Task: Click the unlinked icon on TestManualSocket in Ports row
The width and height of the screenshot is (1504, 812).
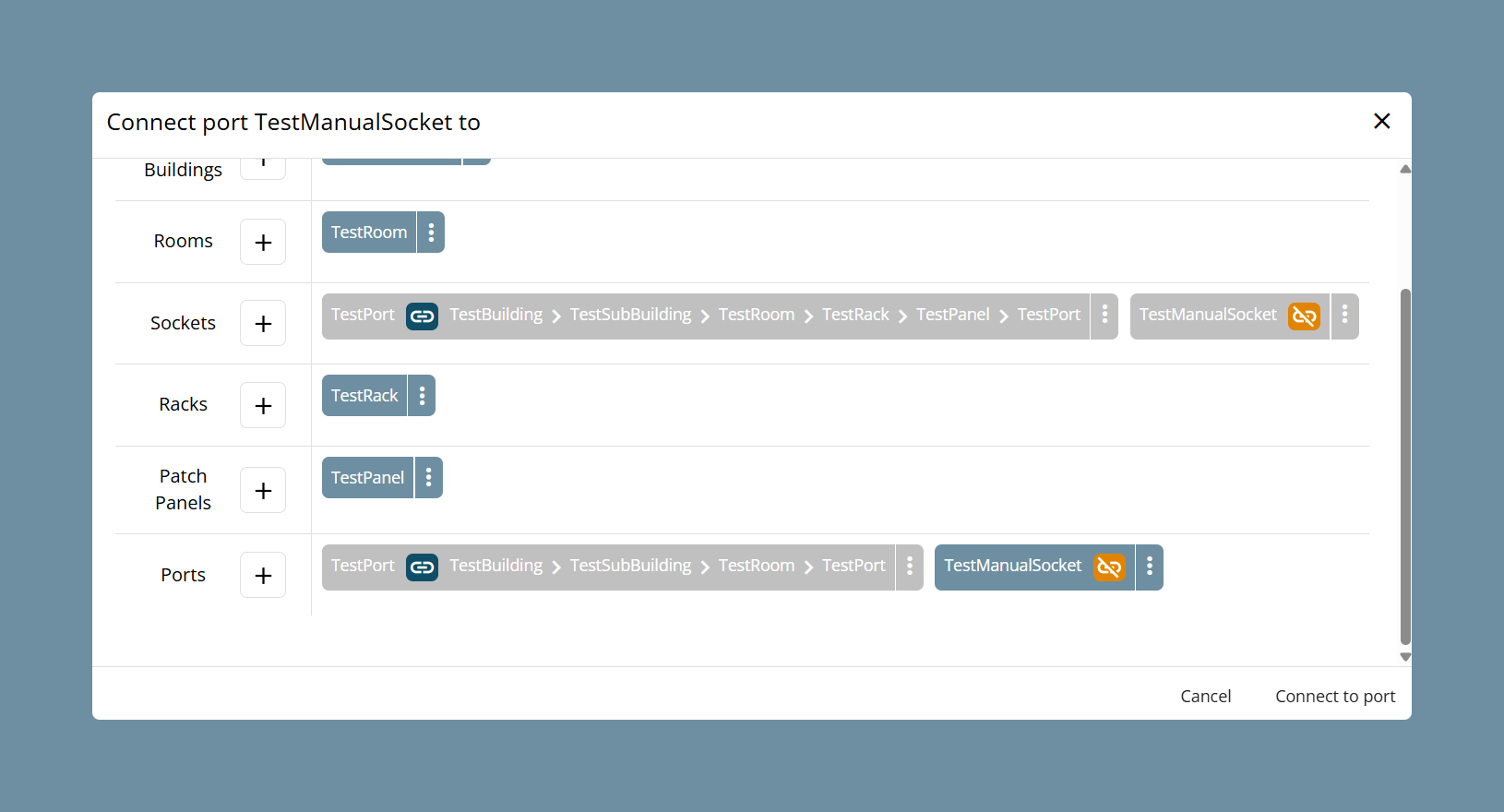Action: 1109,567
